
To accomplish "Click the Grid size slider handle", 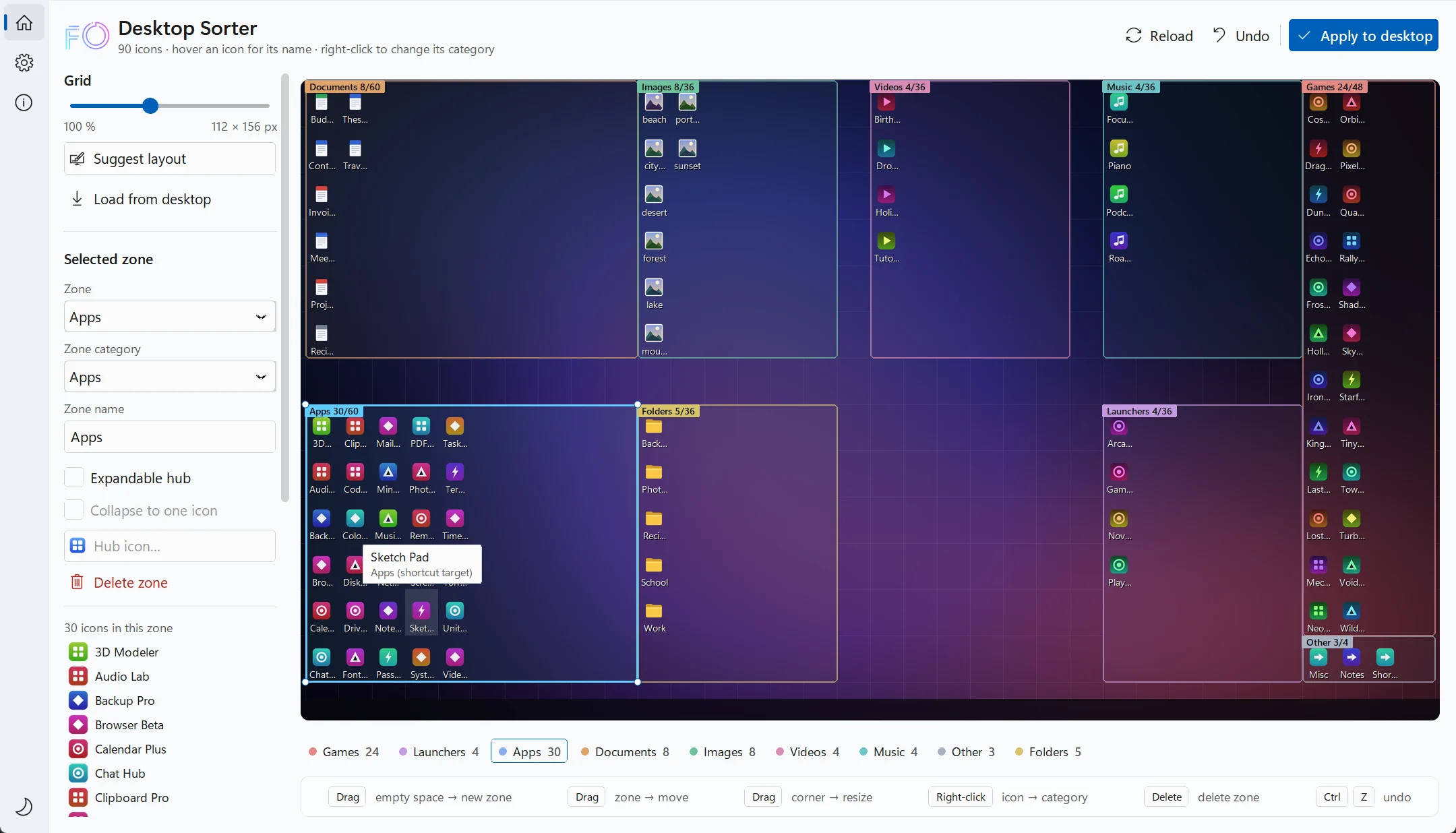I will (x=150, y=106).
